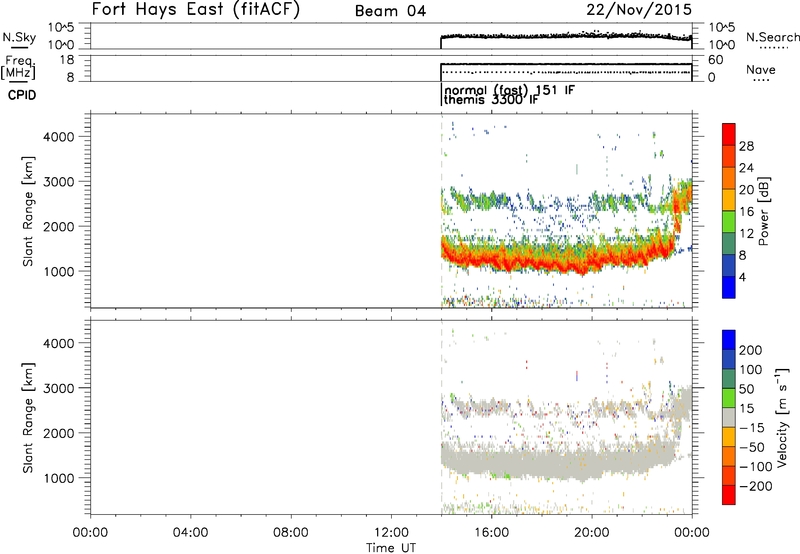Click the 'N.Sky' axis label

tap(19, 38)
